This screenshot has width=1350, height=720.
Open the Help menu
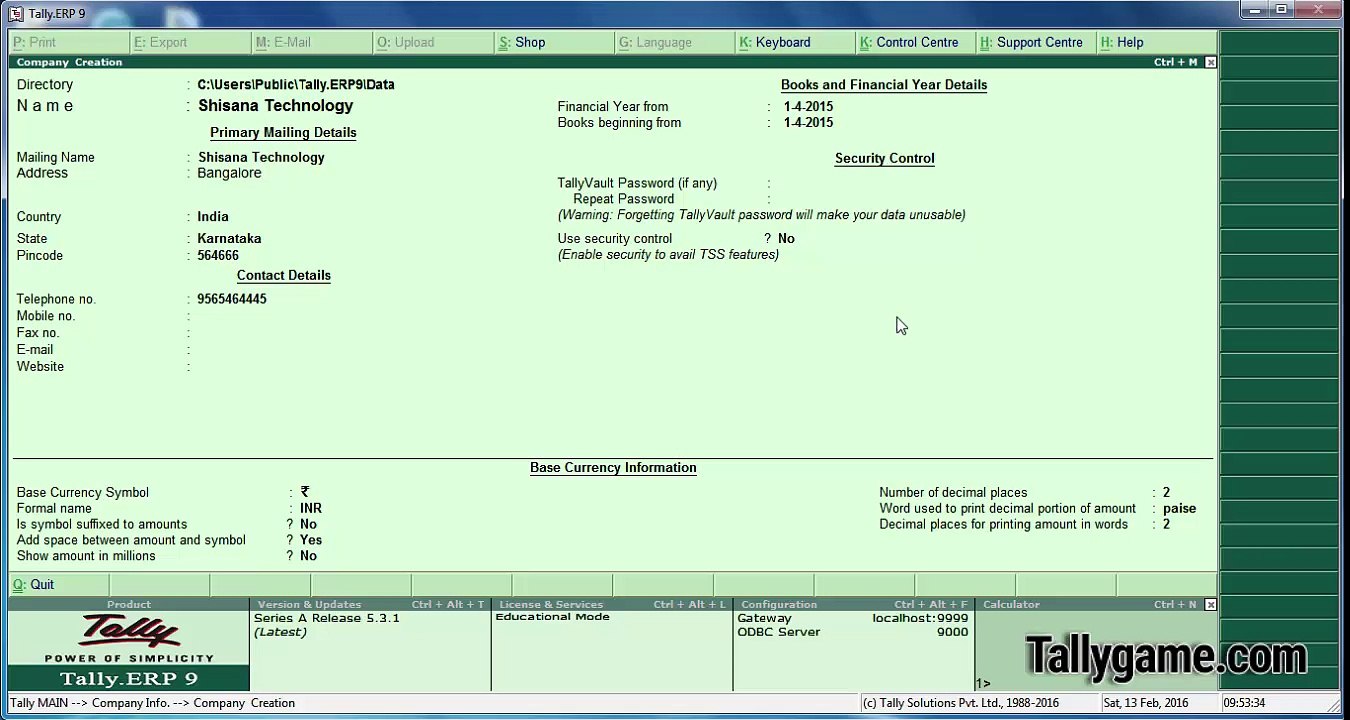[1157, 42]
